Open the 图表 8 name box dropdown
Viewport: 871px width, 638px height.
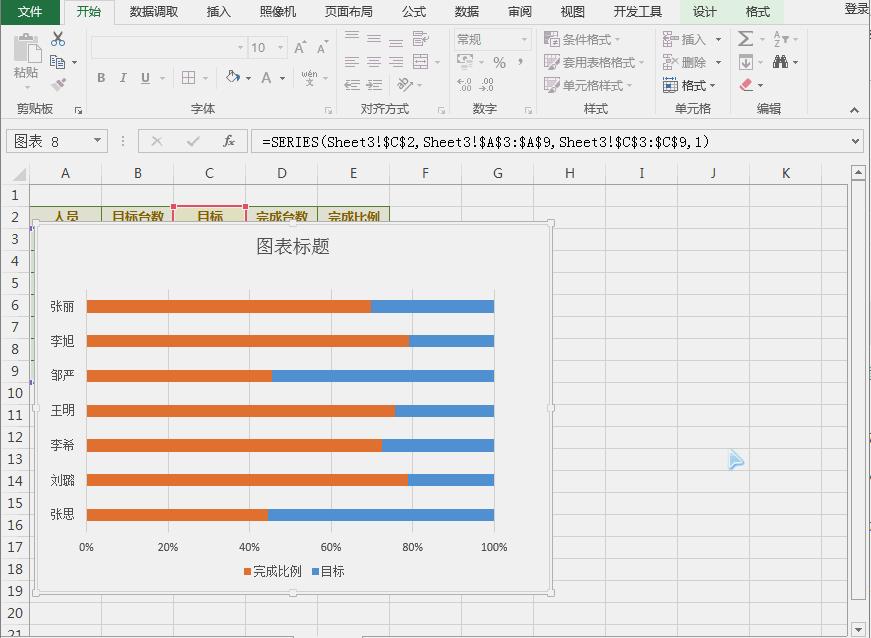pyautogui.click(x=96, y=141)
